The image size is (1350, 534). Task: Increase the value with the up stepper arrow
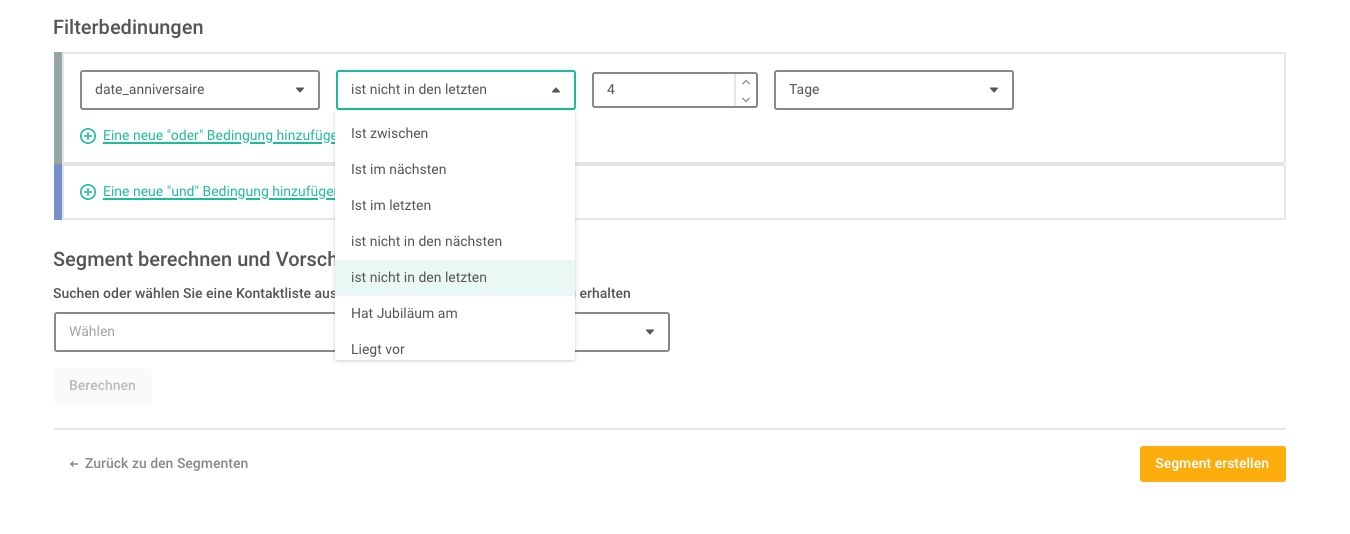click(745, 81)
